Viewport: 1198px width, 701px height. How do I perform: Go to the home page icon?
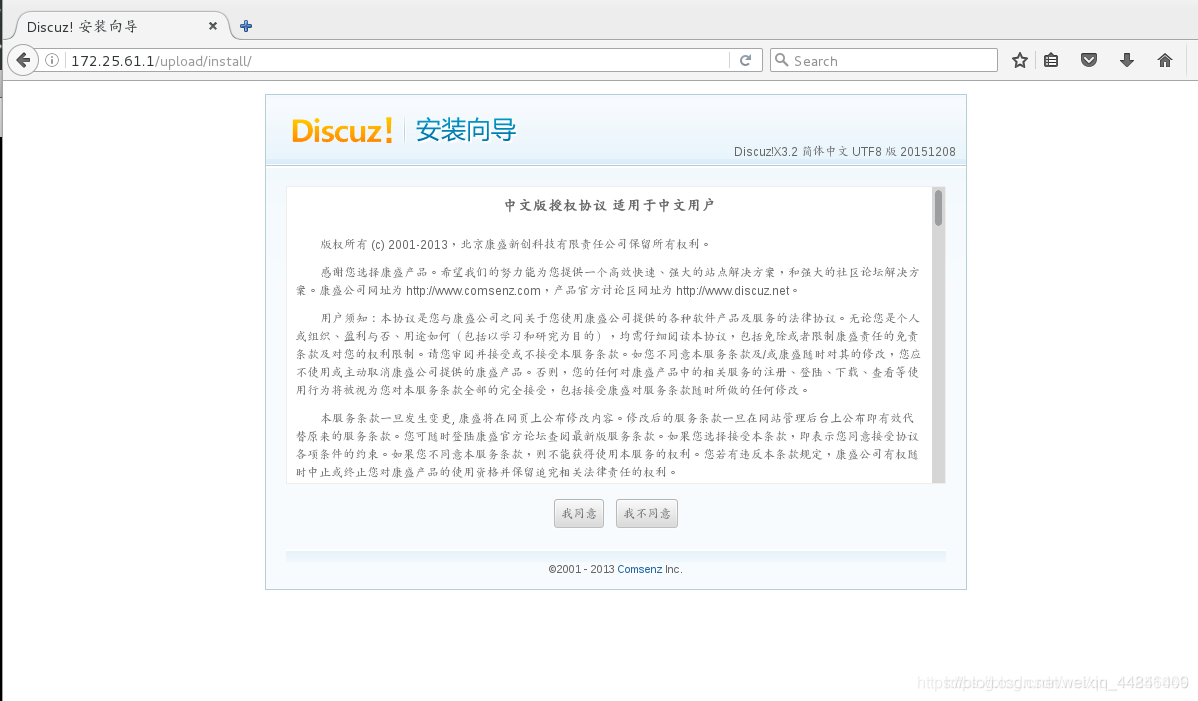1164,60
